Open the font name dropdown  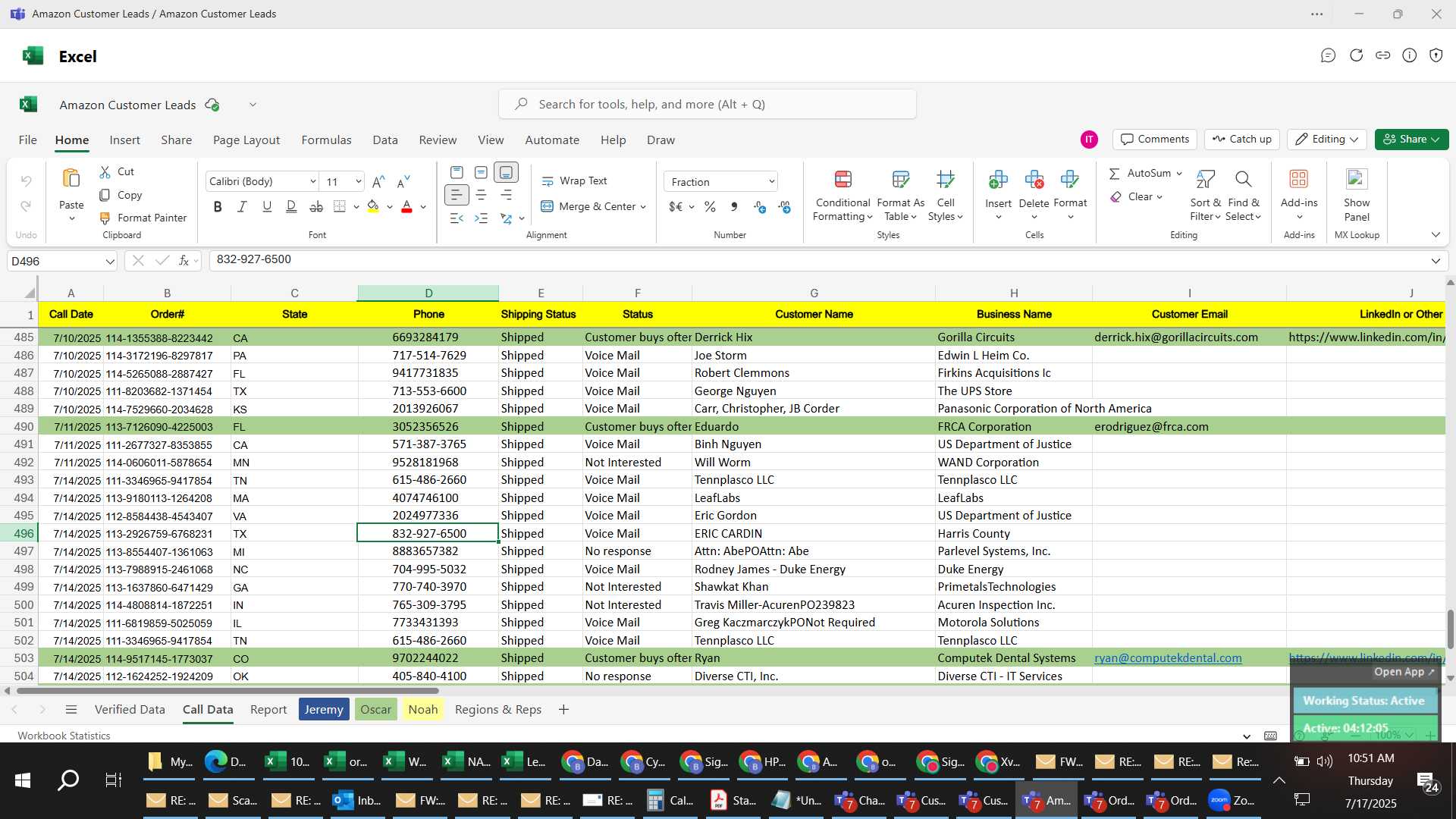312,181
